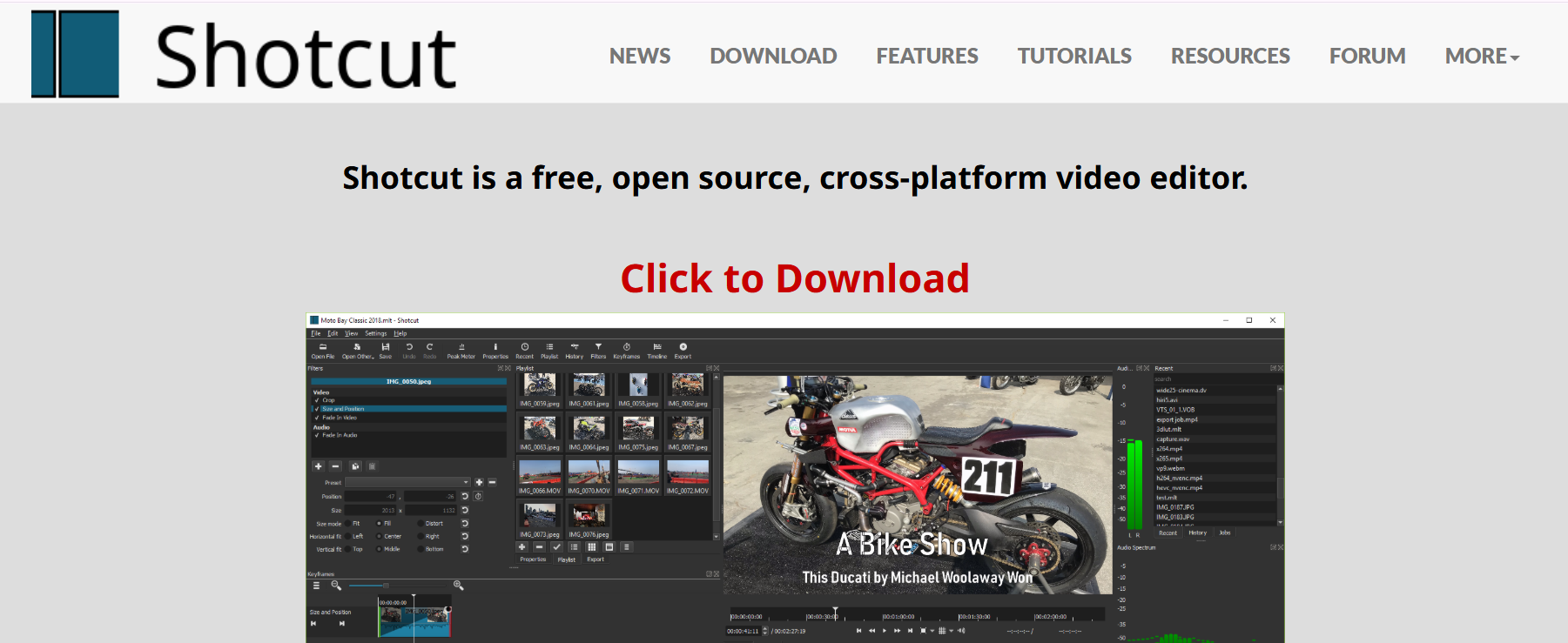Paste filters using the paste icon
Viewport: 1568px width, 643px height.
click(372, 466)
